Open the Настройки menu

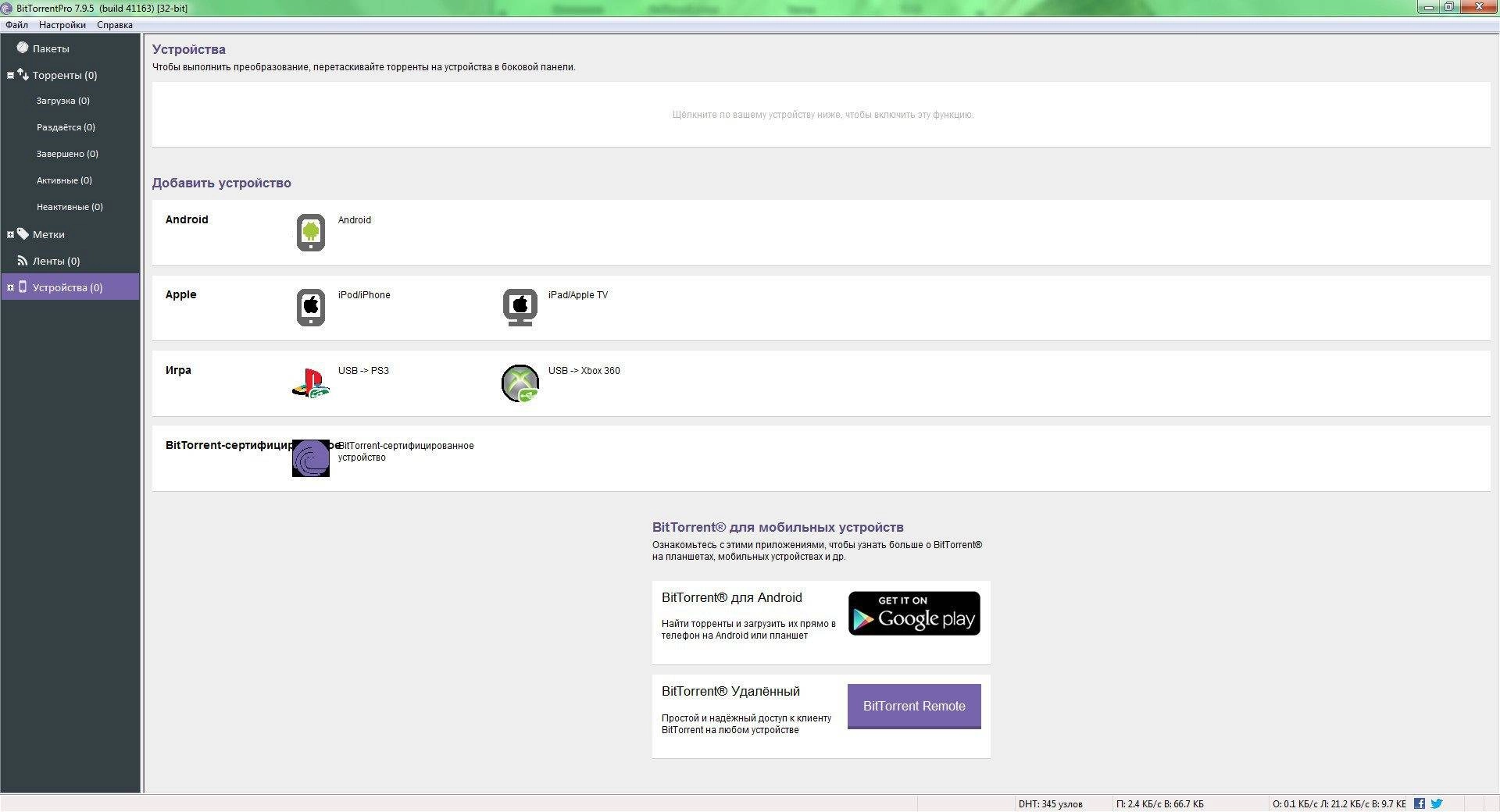(x=62, y=25)
